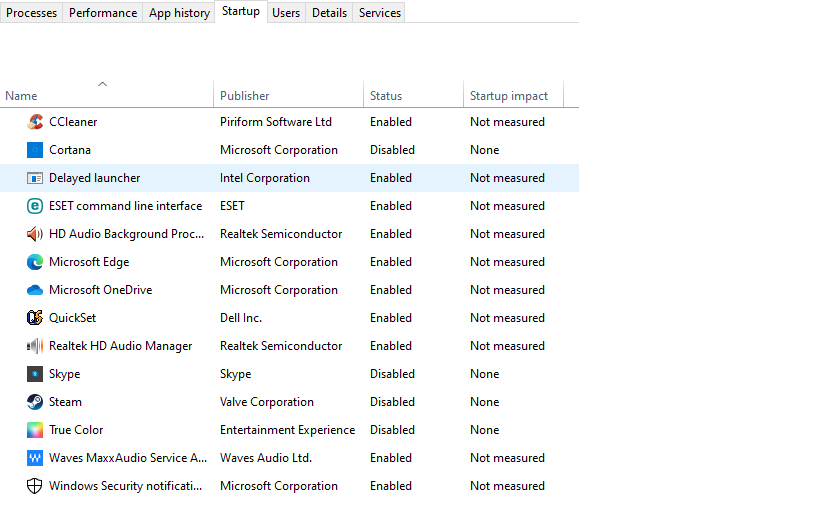819x514 pixels.
Task: Select Realtek HD Audio Manager name
Action: [121, 346]
